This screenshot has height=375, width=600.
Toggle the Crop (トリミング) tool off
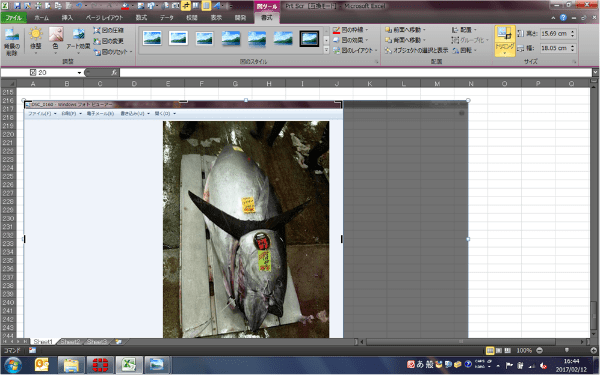coord(505,41)
